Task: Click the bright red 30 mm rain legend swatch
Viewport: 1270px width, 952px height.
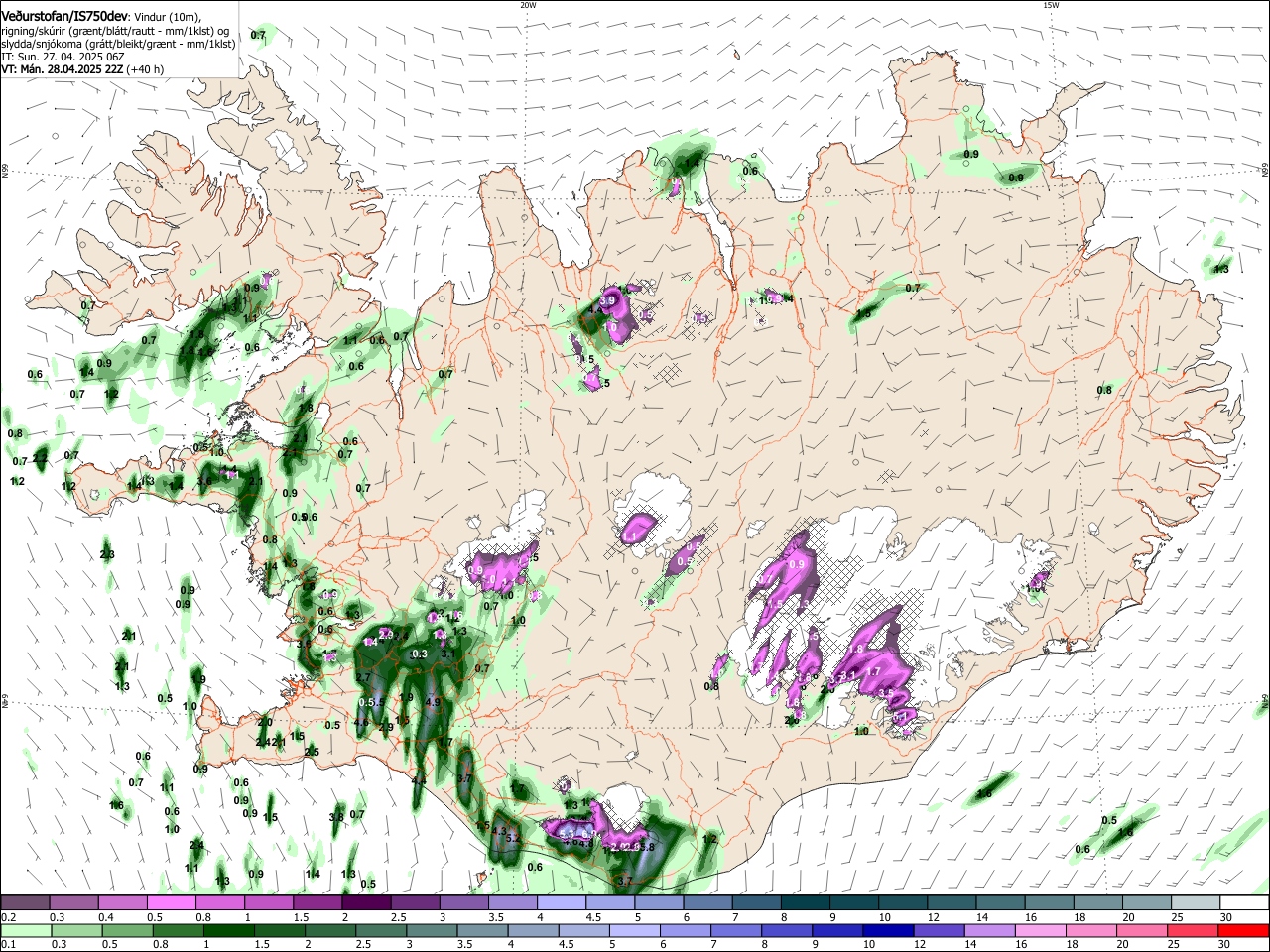Action: click(1242, 930)
